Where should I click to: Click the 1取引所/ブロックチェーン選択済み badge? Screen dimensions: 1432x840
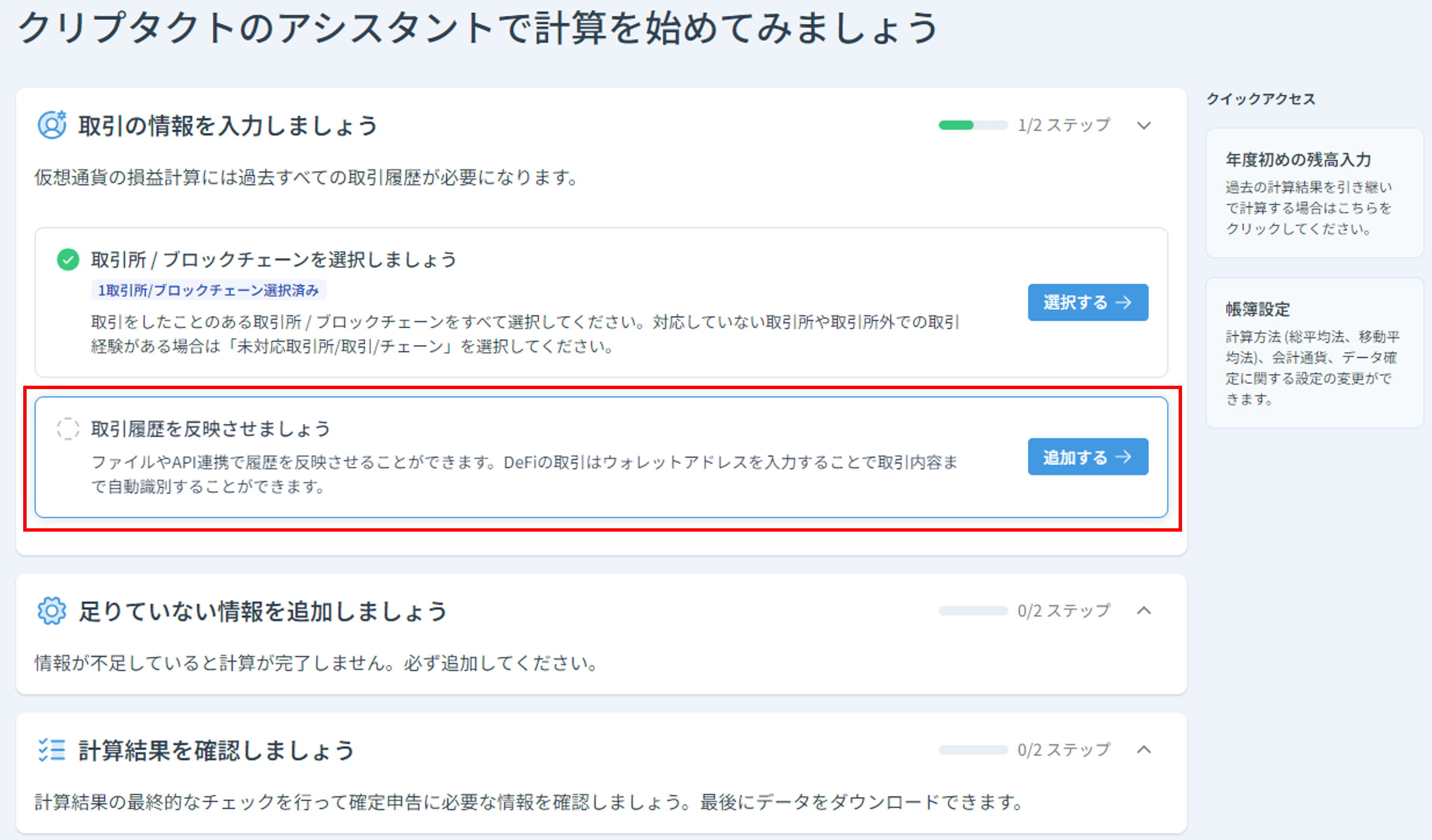208,290
